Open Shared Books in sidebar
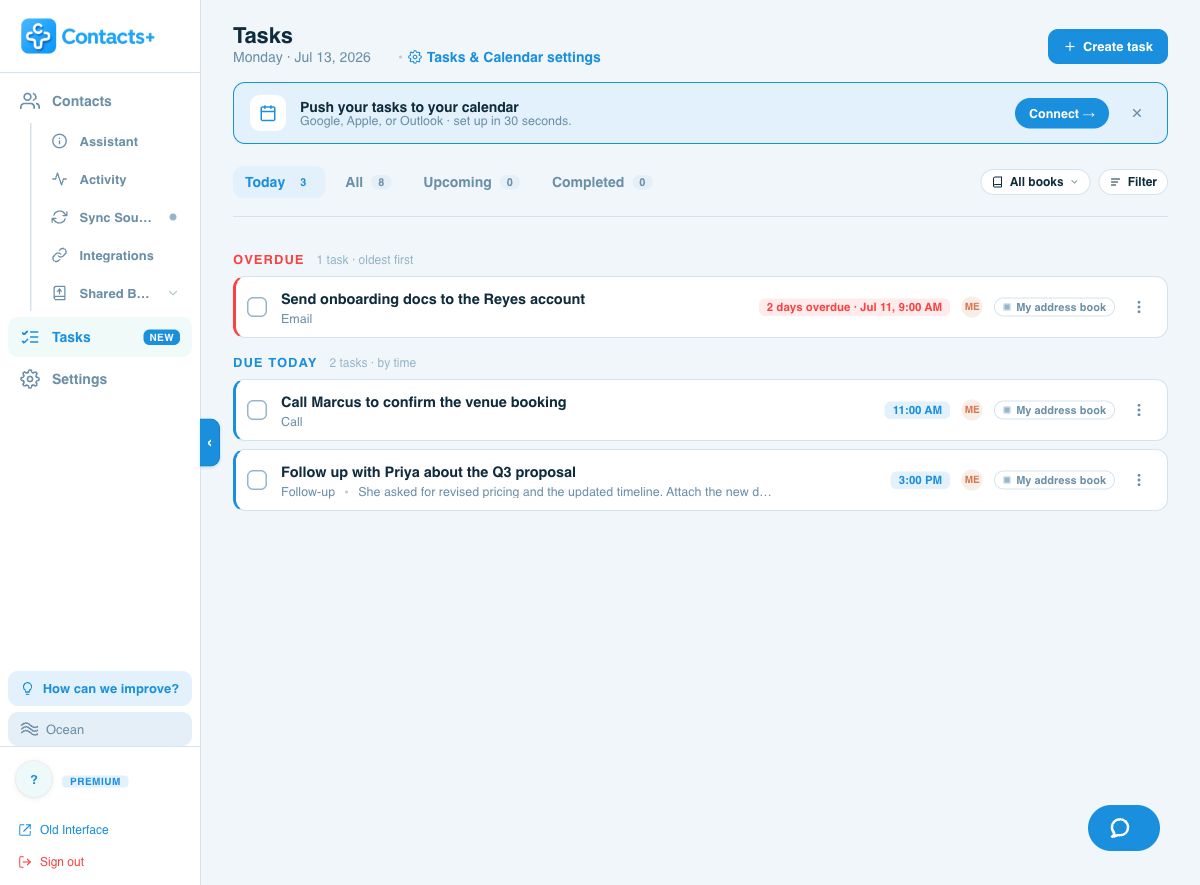 pyautogui.click(x=115, y=293)
